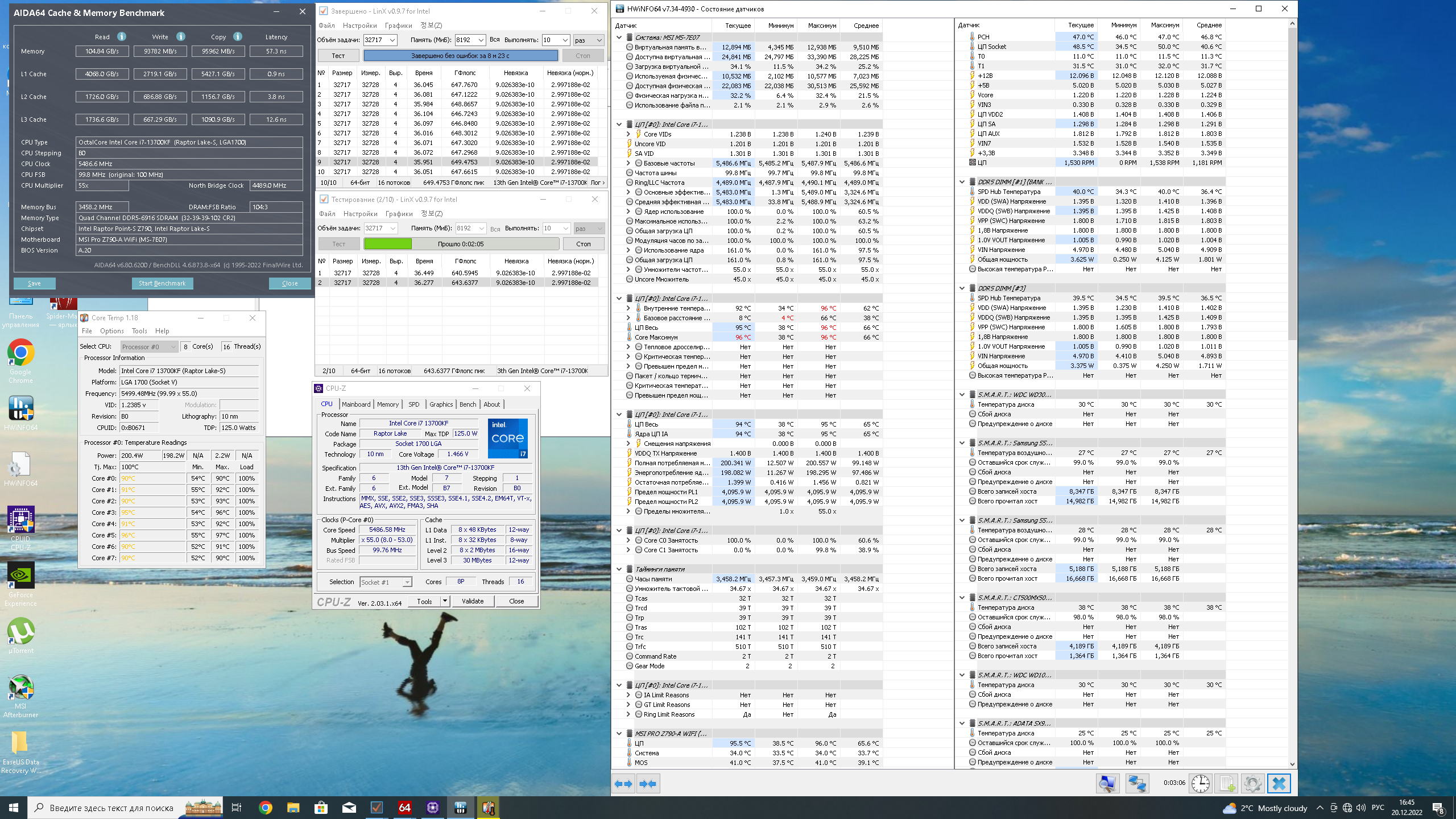Collapse DDR5 DIMM [#3] sensor group
1456x819 pixels.
pos(962,288)
